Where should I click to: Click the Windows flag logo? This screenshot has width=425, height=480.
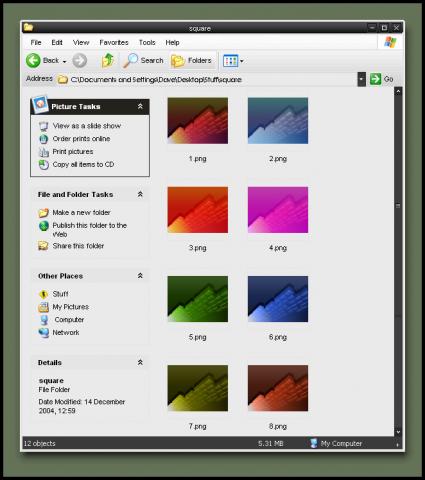tap(390, 42)
